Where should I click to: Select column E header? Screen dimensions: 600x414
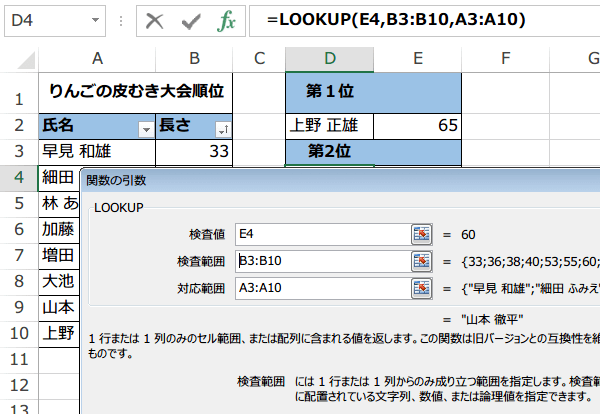pyautogui.click(x=417, y=59)
